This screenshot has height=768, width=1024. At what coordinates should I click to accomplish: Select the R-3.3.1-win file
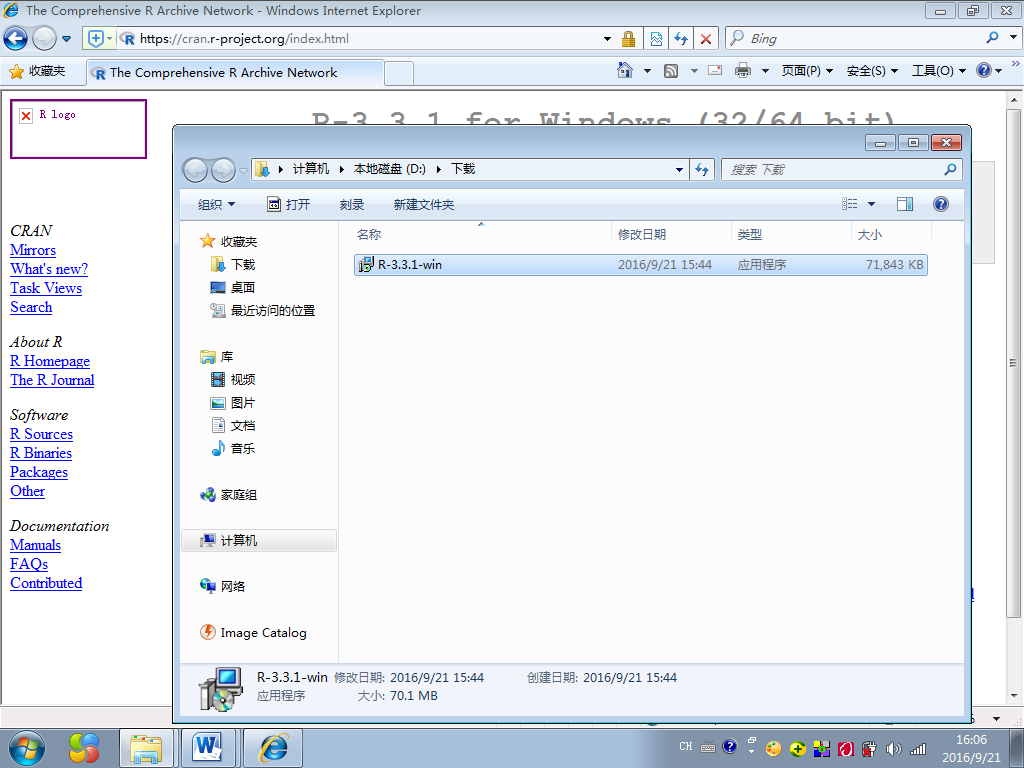coord(640,264)
